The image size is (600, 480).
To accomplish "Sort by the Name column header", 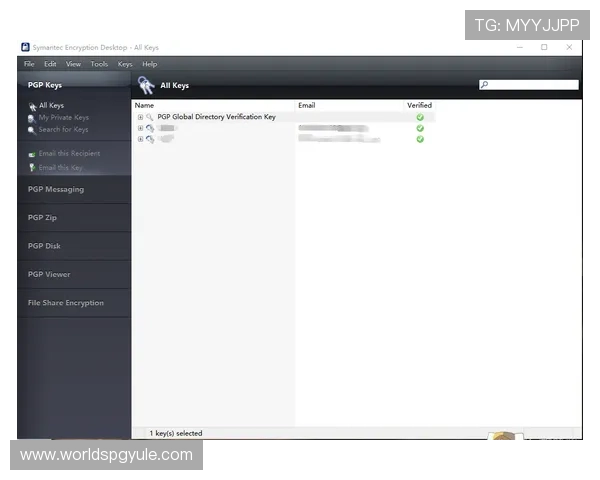I will (x=213, y=105).
